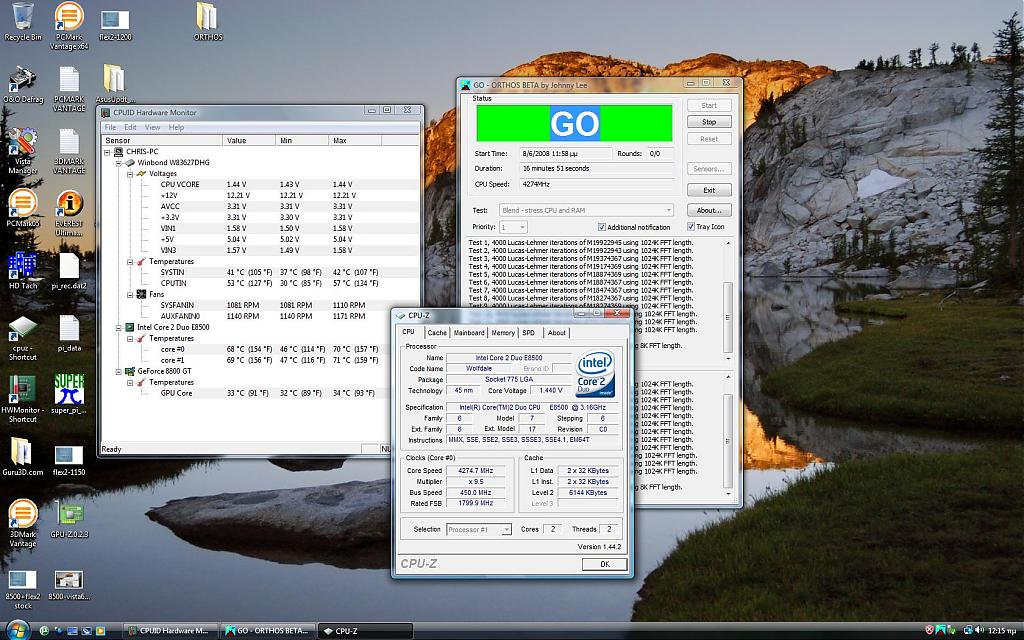This screenshot has height=640, width=1024.
Task: Open the 3DMARK VANTAGE text file
Action: [69, 151]
